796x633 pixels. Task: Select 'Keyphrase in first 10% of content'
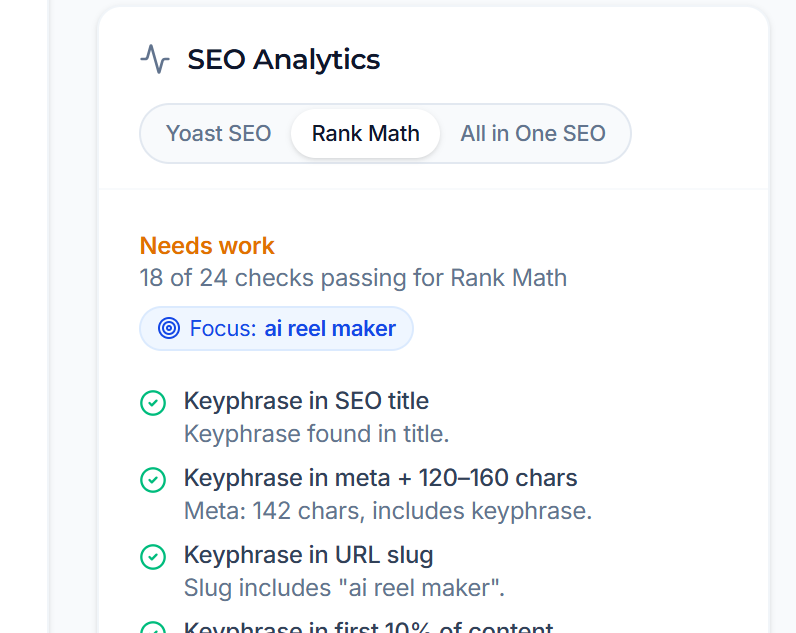(368, 627)
